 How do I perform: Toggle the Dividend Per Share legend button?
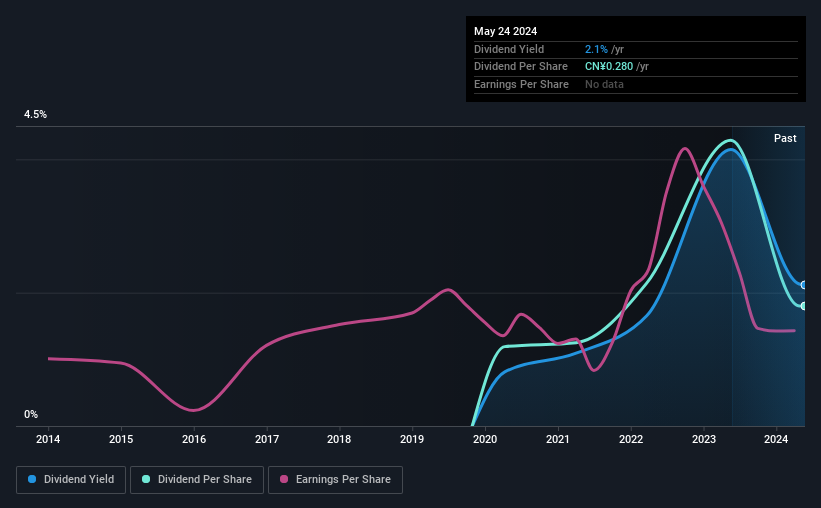(x=197, y=480)
